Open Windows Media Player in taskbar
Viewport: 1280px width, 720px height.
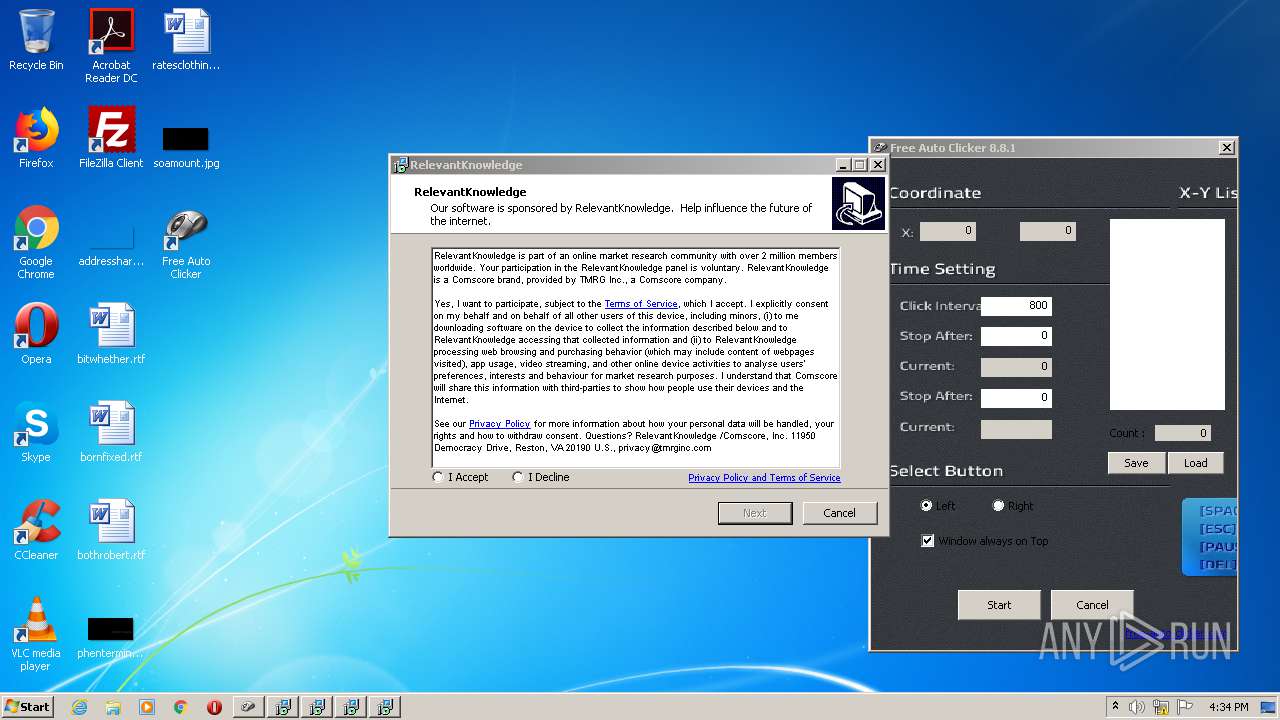[x=147, y=707]
